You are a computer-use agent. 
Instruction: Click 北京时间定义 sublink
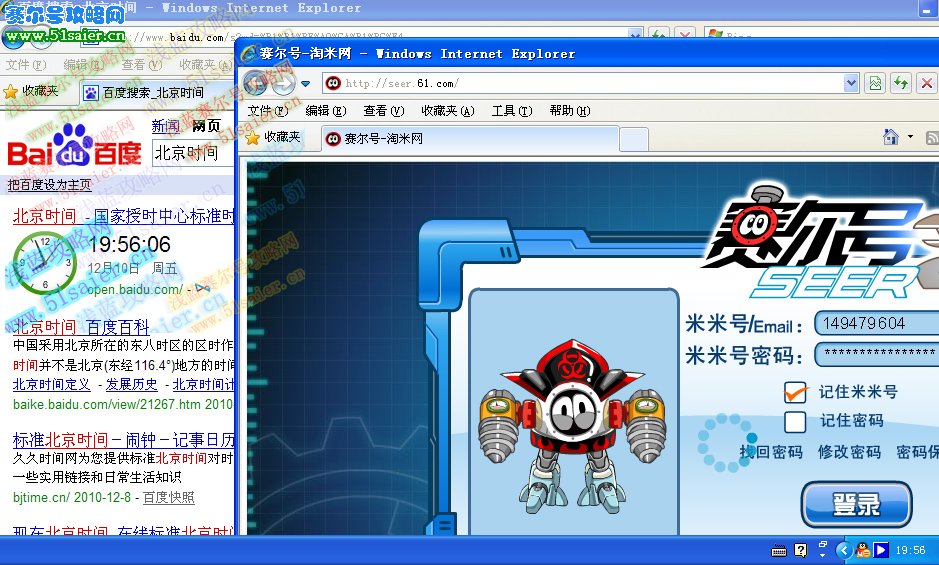pyautogui.click(x=52, y=385)
